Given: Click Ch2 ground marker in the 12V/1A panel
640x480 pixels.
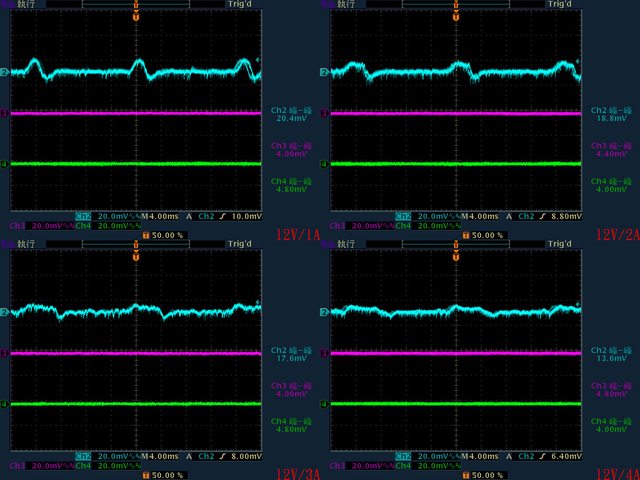Looking at the screenshot, I should 4,73.
